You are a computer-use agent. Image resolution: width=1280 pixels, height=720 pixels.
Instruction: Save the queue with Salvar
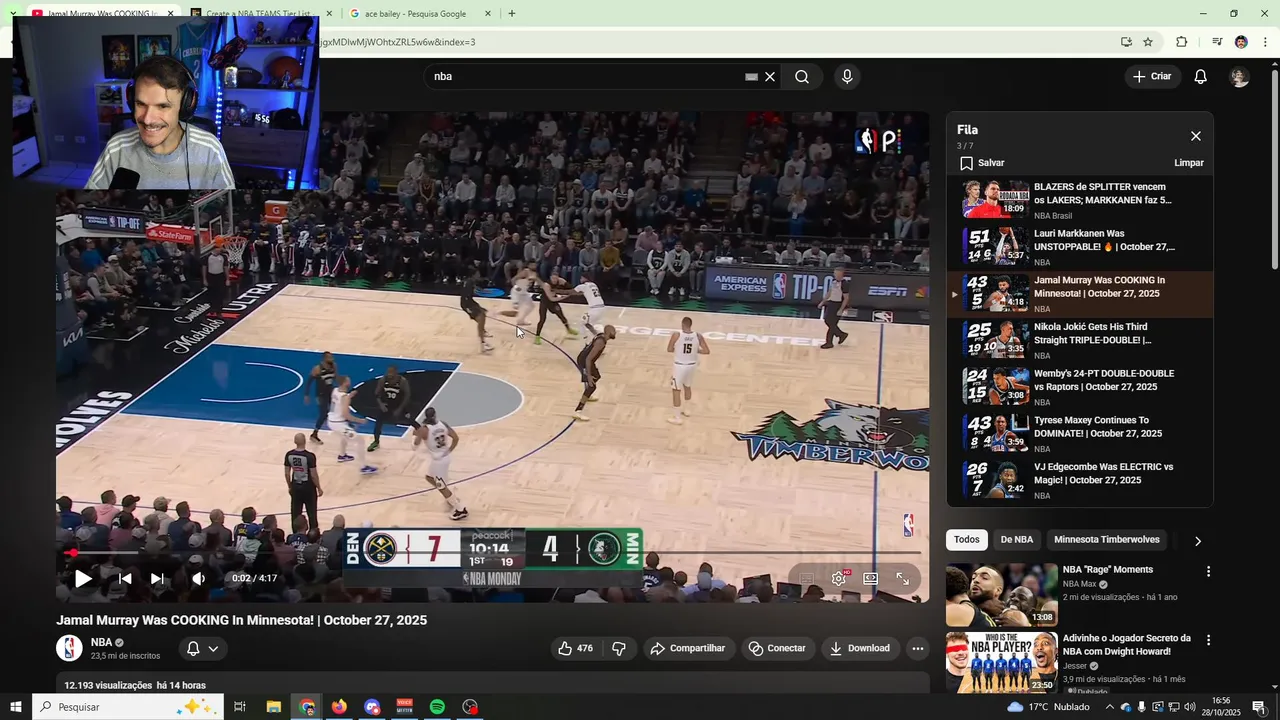click(x=982, y=163)
